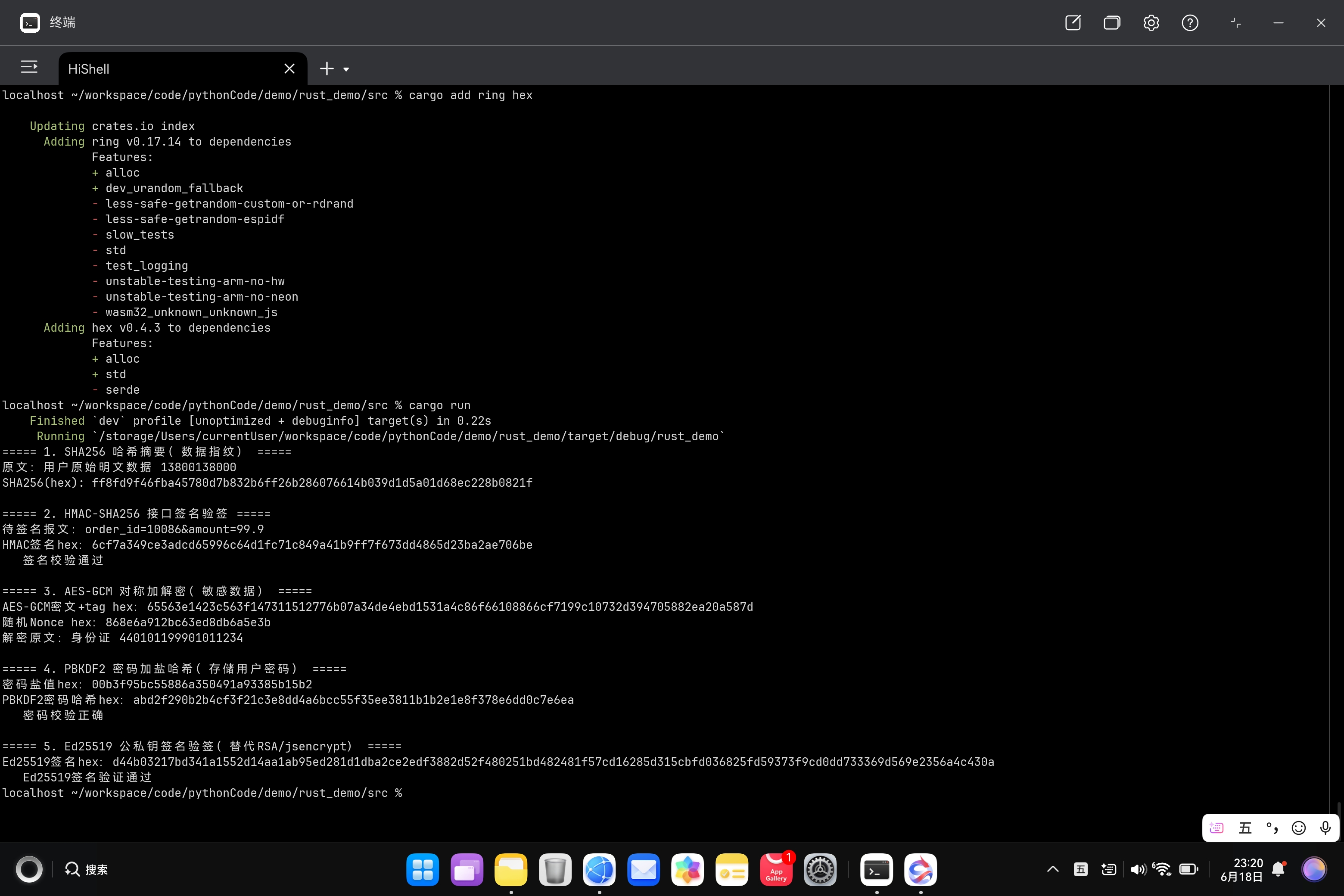This screenshot has height=896, width=1344.
Task: Add a new terminal tab
Action: coord(326,68)
